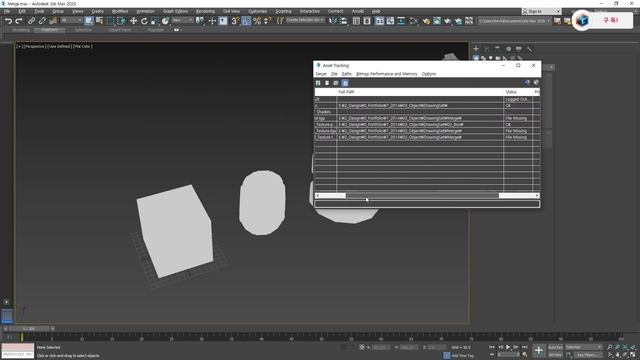Screen dimensions: 640x360
Task: Open the Render Setup icon
Action: pos(426,21)
